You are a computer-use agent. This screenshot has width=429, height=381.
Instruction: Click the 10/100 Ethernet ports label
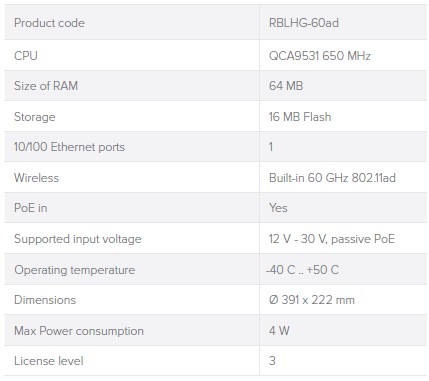pyautogui.click(x=69, y=147)
